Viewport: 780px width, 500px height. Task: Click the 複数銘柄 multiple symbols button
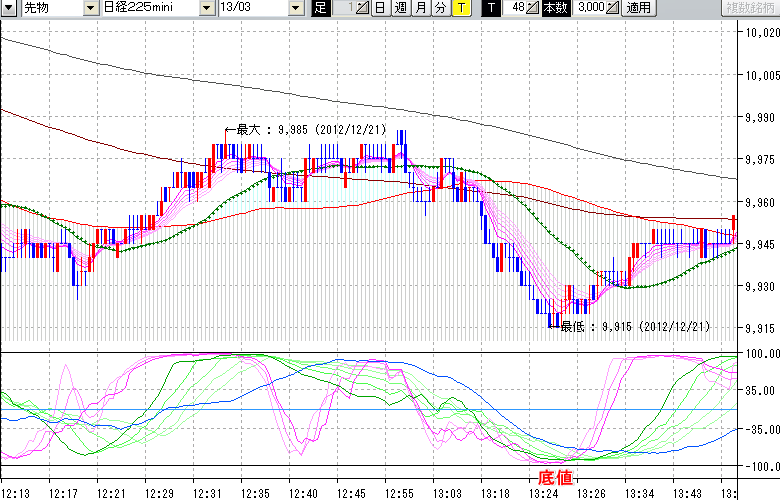tap(750, 8)
